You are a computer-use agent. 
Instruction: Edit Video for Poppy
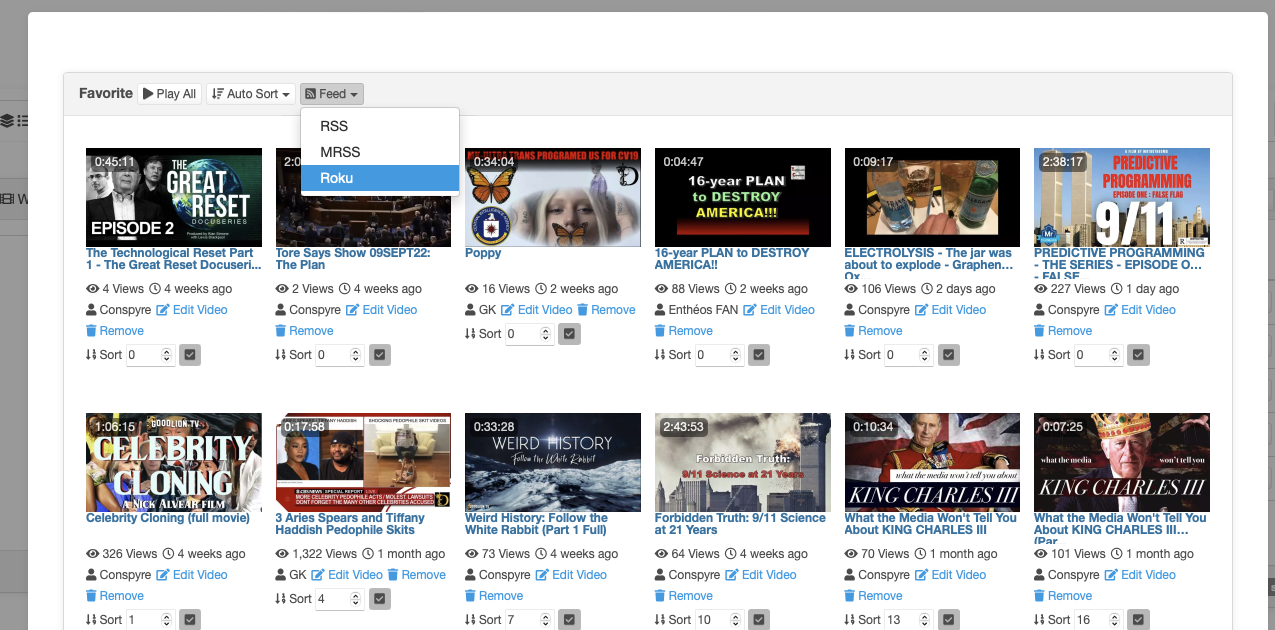pos(537,310)
